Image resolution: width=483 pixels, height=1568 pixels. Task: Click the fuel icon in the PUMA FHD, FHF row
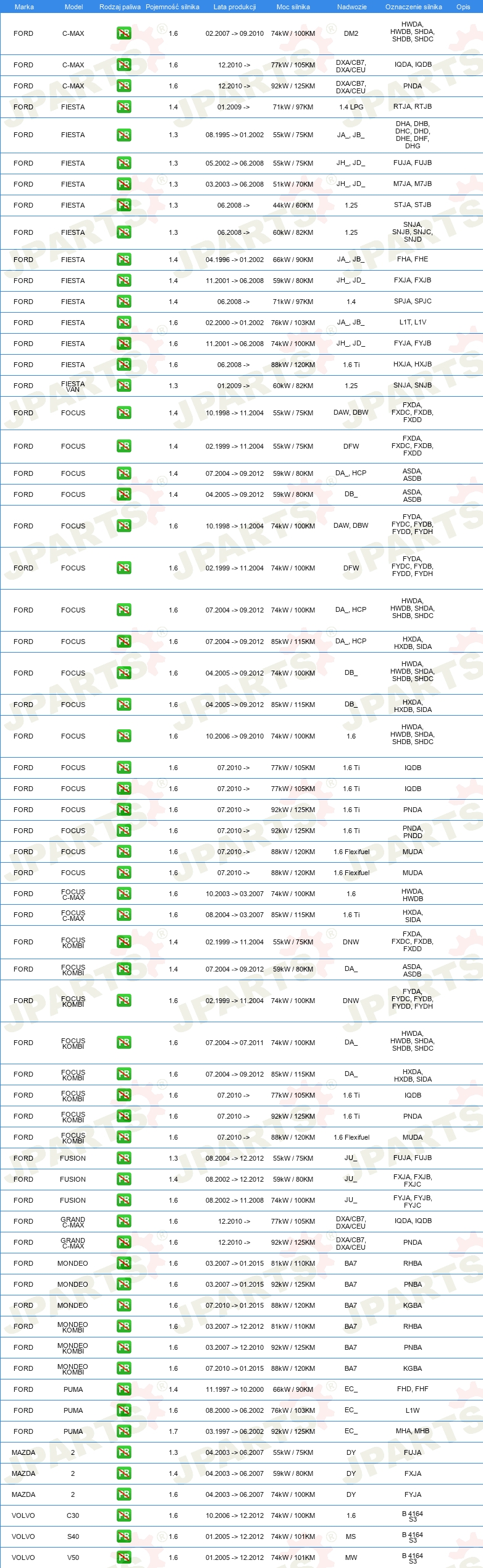click(124, 1389)
